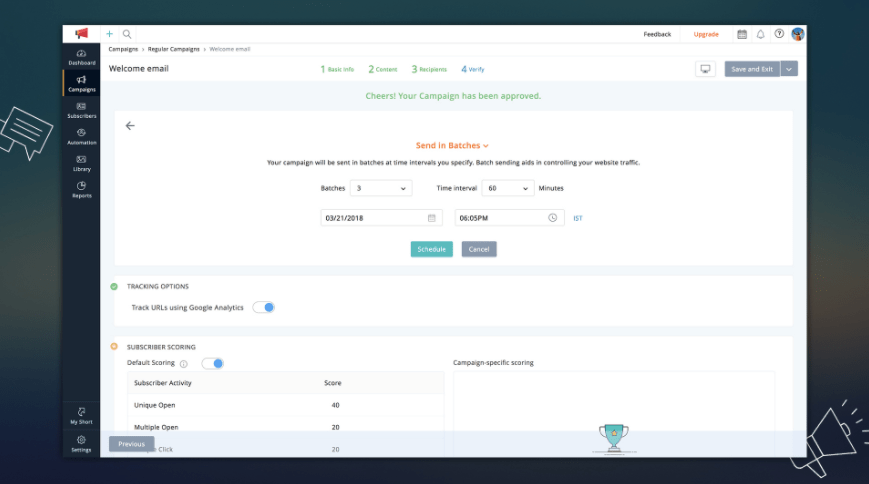
Task: Click the Welcome email title
Action: click(x=139, y=69)
